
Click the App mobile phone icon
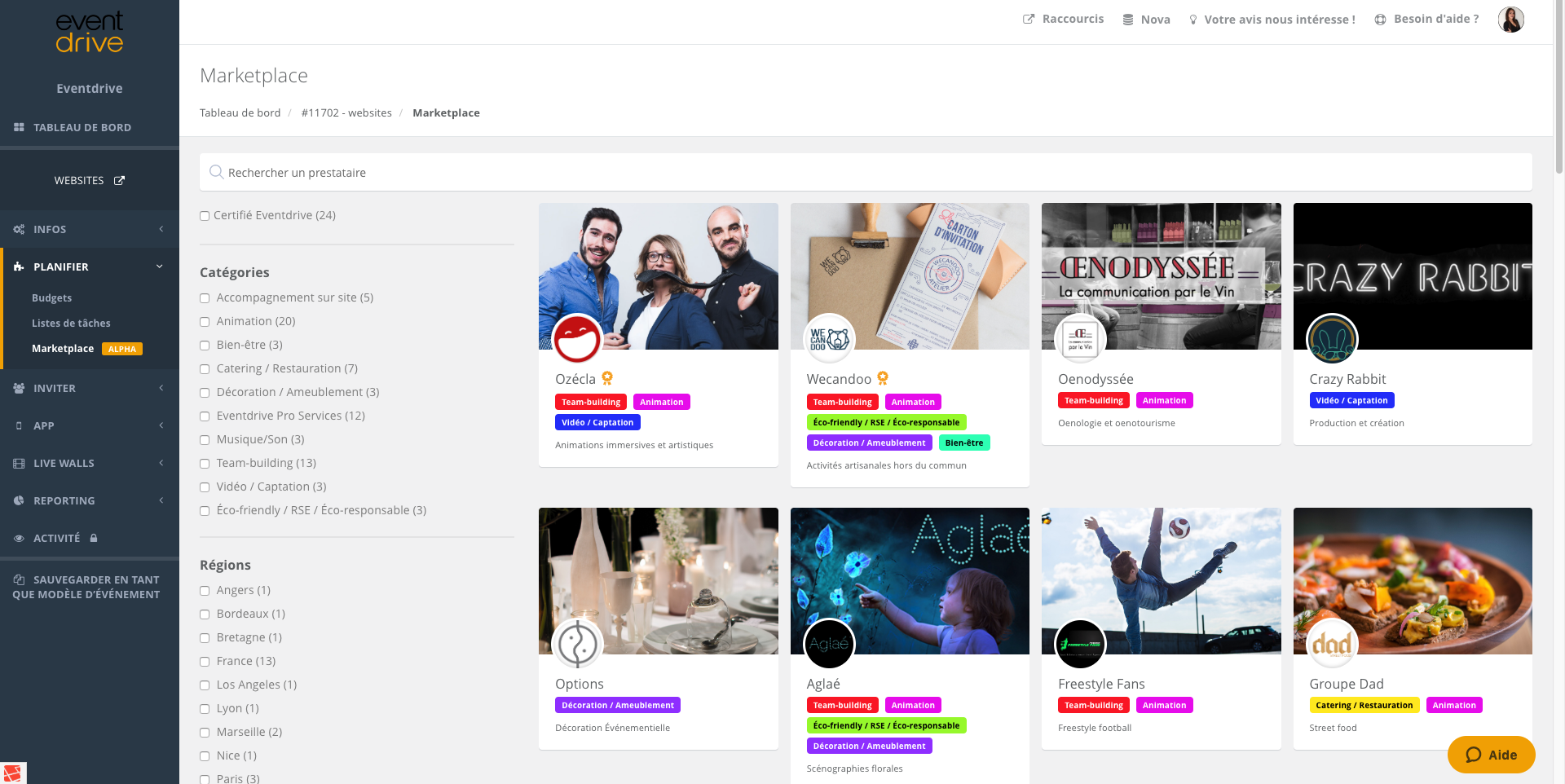click(19, 425)
